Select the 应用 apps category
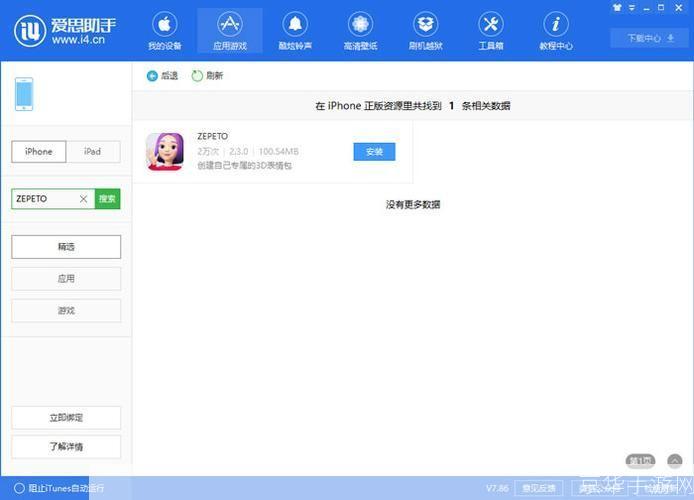This screenshot has height=500, width=694. pyautogui.click(x=66, y=279)
